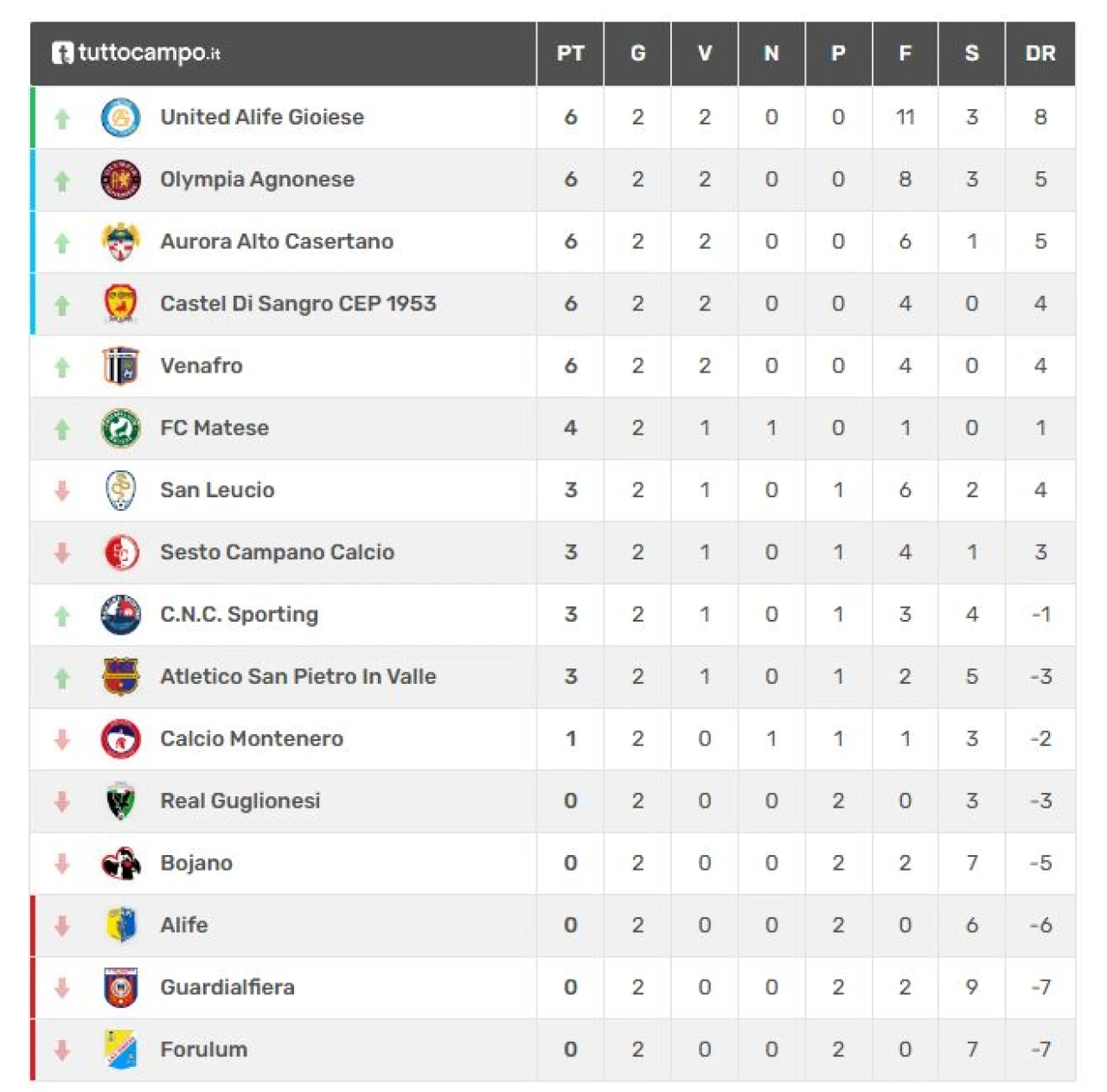Click the Venafro striped crest
The image size is (1107, 1092).
point(121,366)
